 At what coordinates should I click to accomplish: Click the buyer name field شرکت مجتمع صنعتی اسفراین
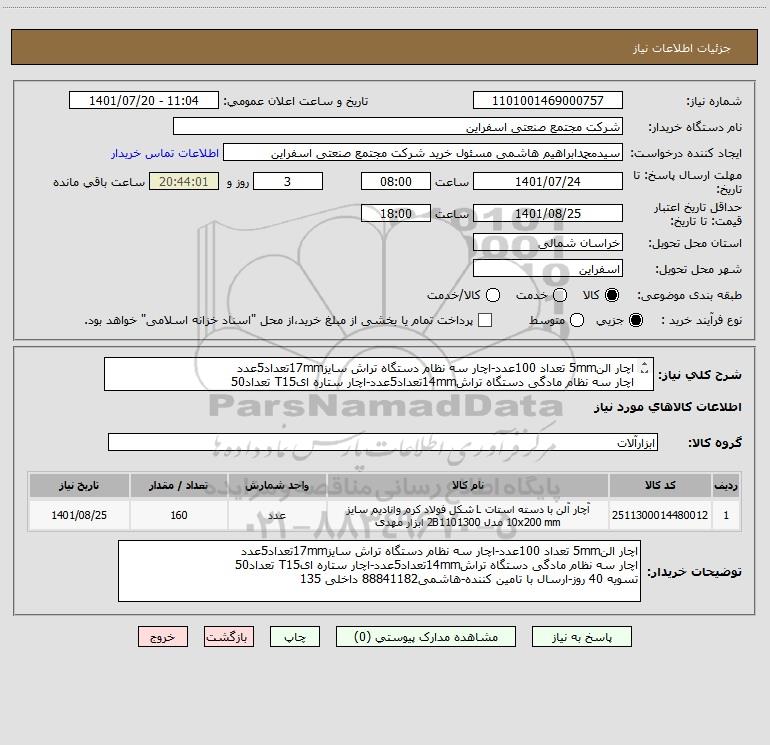pos(398,126)
